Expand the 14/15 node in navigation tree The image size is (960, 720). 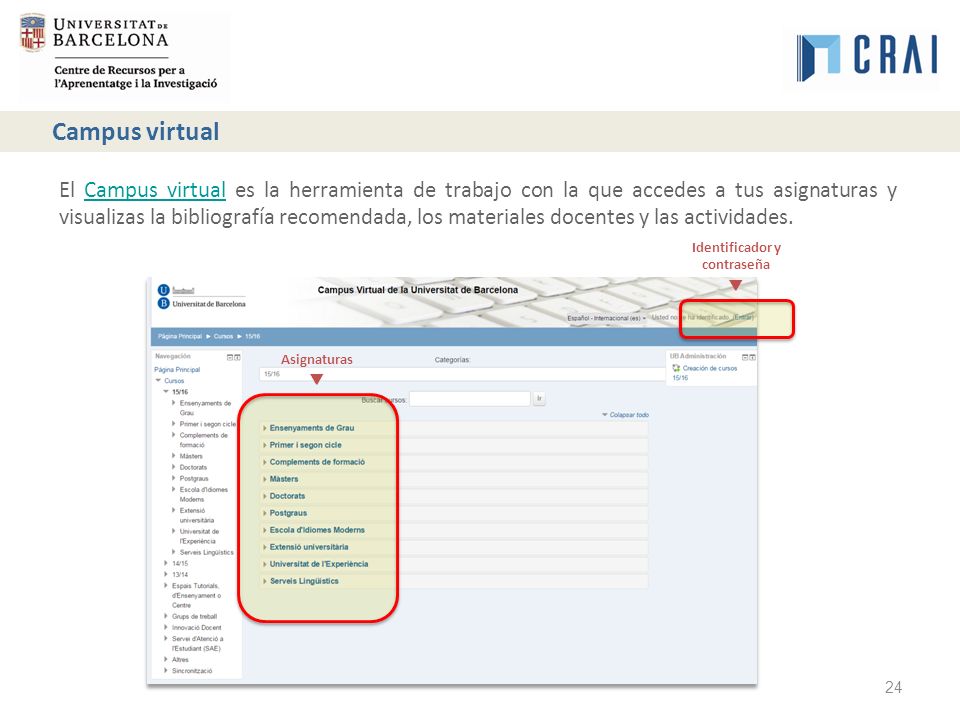(166, 563)
